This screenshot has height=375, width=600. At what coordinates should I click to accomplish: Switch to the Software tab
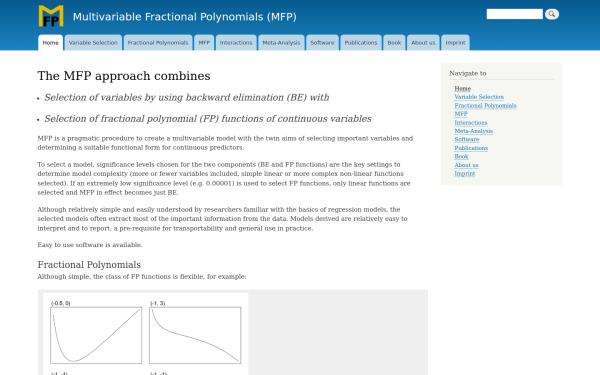[x=322, y=42]
